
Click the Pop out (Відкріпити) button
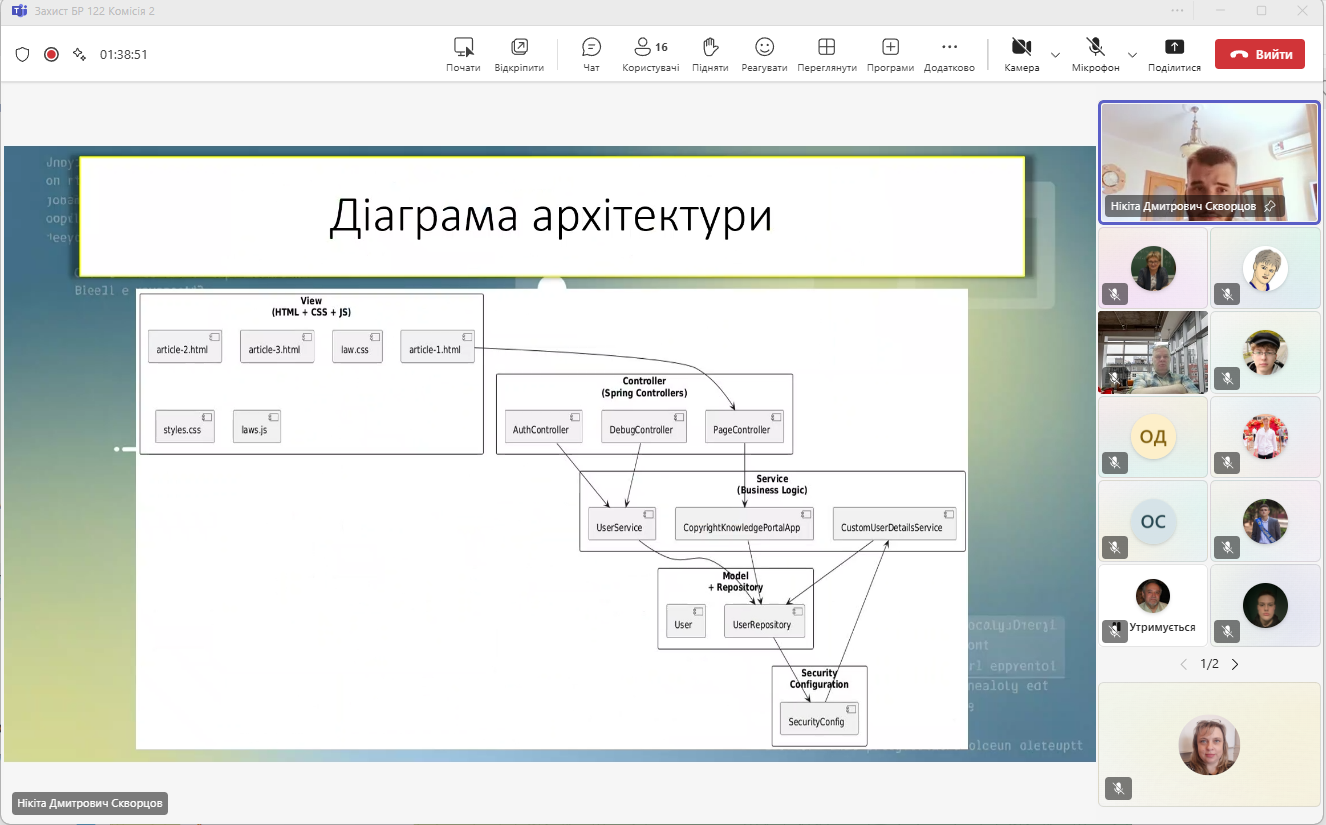click(519, 54)
